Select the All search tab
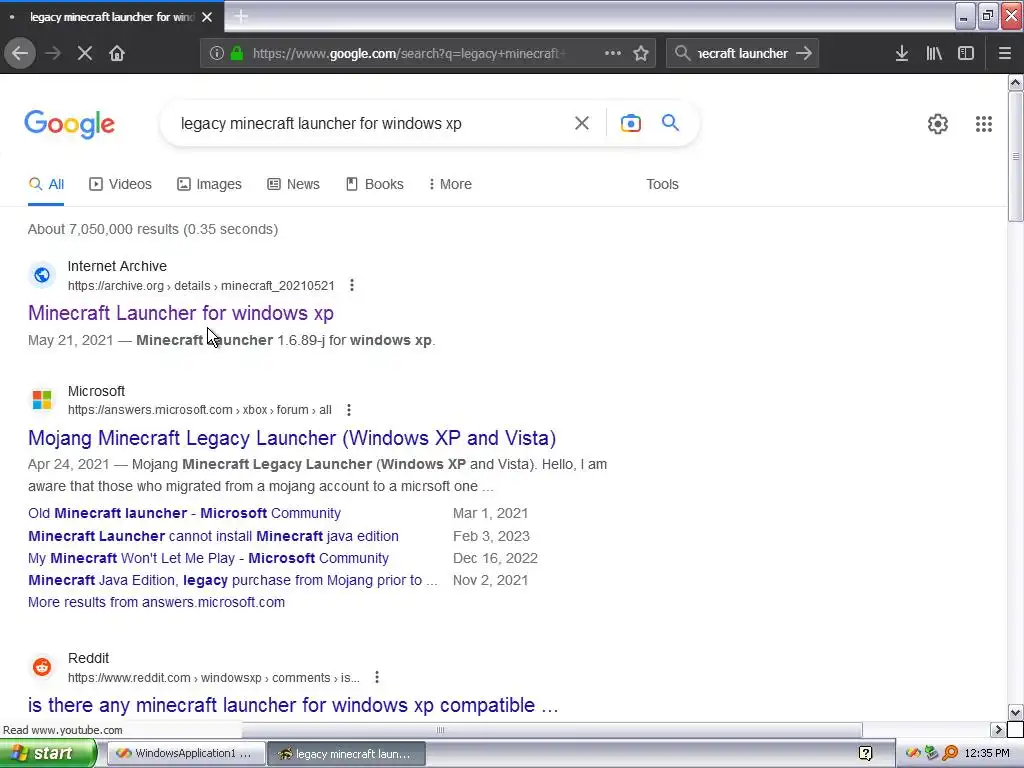 [x=46, y=184]
